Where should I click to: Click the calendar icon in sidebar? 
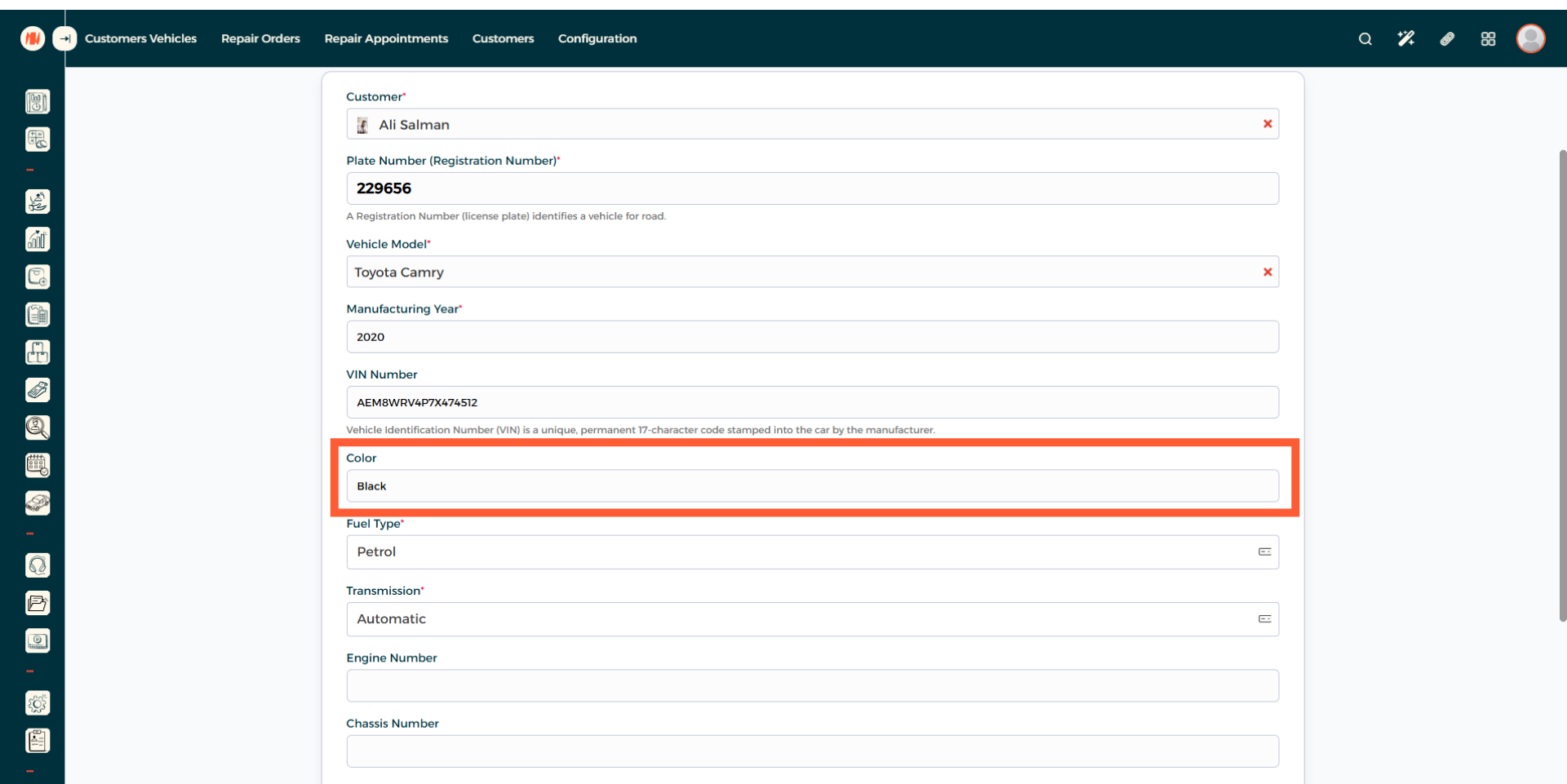38,465
